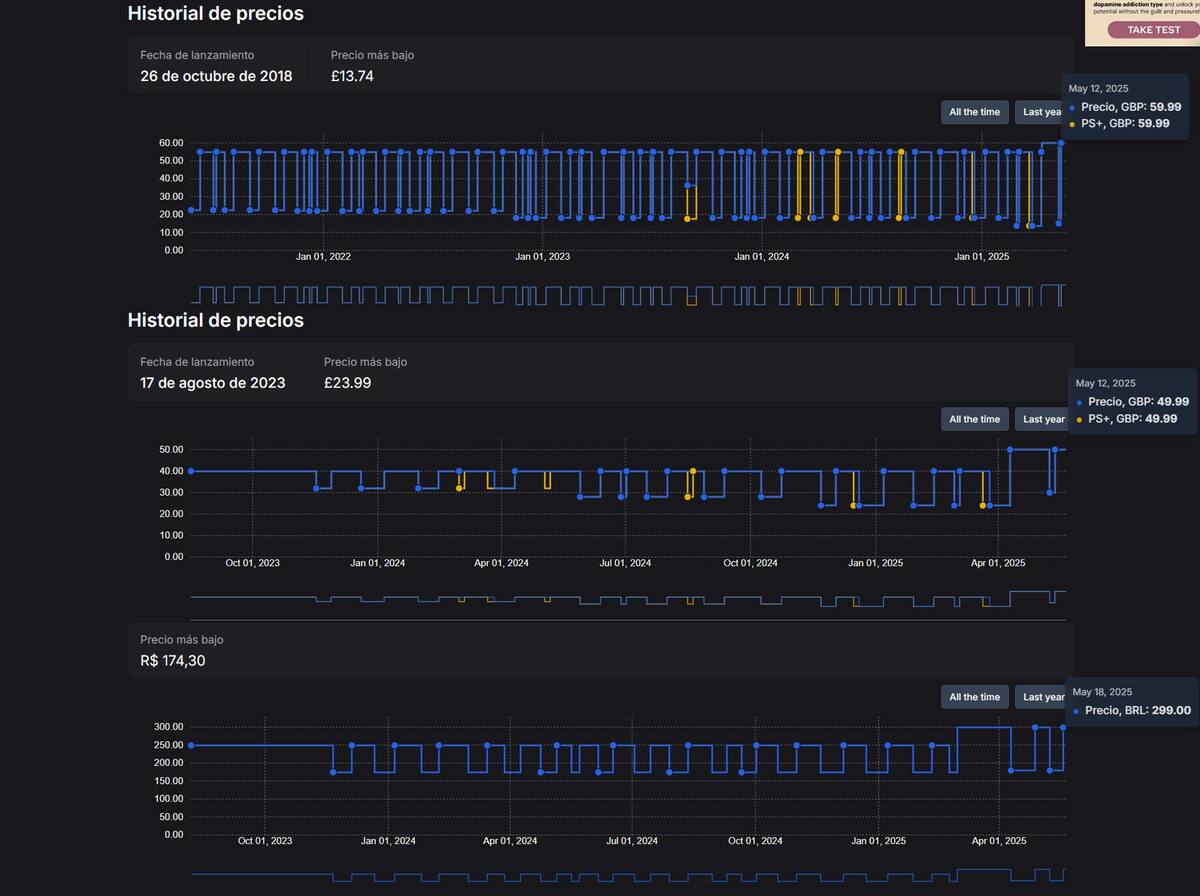
Task: Click the yellow legend dot beside PS+, GBP: 59.99
Action: 1072,124
